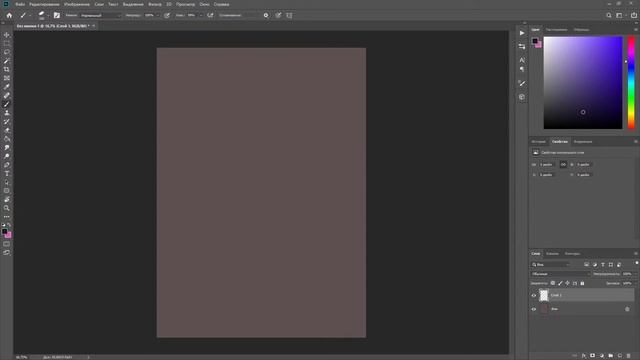Screen dimensions: 640x360
Task: Open search icon in top right
Action: point(609,16)
